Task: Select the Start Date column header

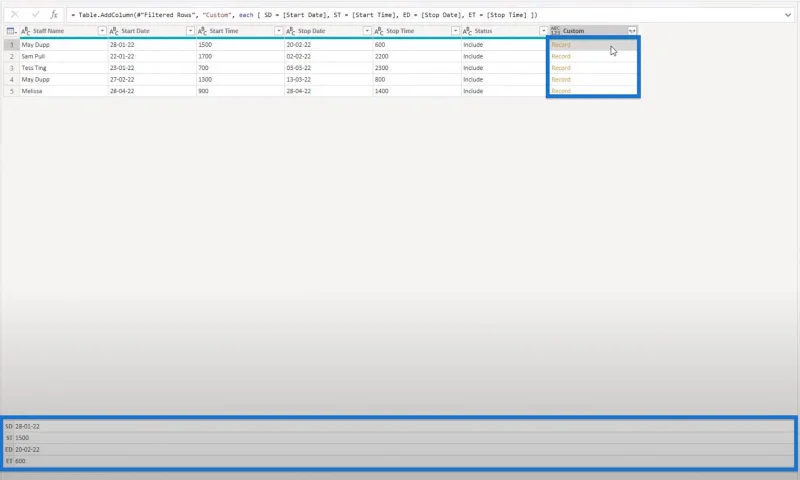Action: [x=152, y=31]
